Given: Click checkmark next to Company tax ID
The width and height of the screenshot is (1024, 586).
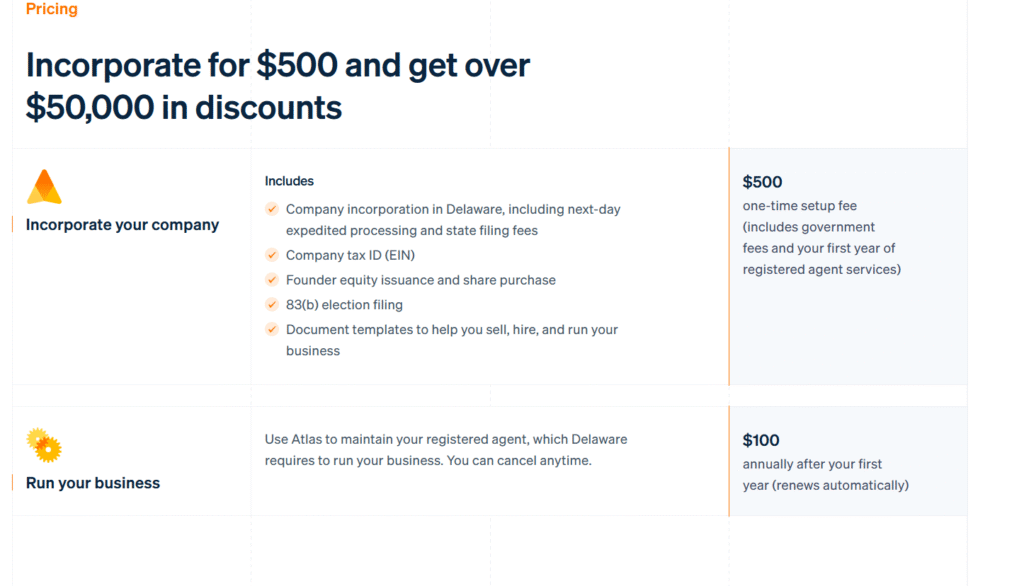Looking at the screenshot, I should [272, 255].
